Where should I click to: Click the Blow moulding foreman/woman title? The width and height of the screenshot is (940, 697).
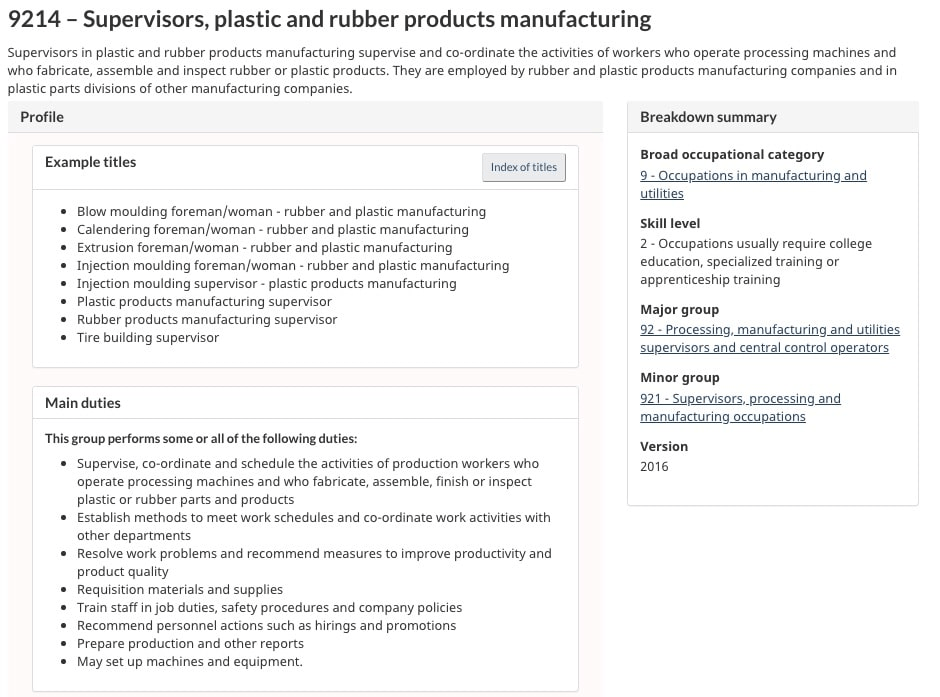pos(281,212)
